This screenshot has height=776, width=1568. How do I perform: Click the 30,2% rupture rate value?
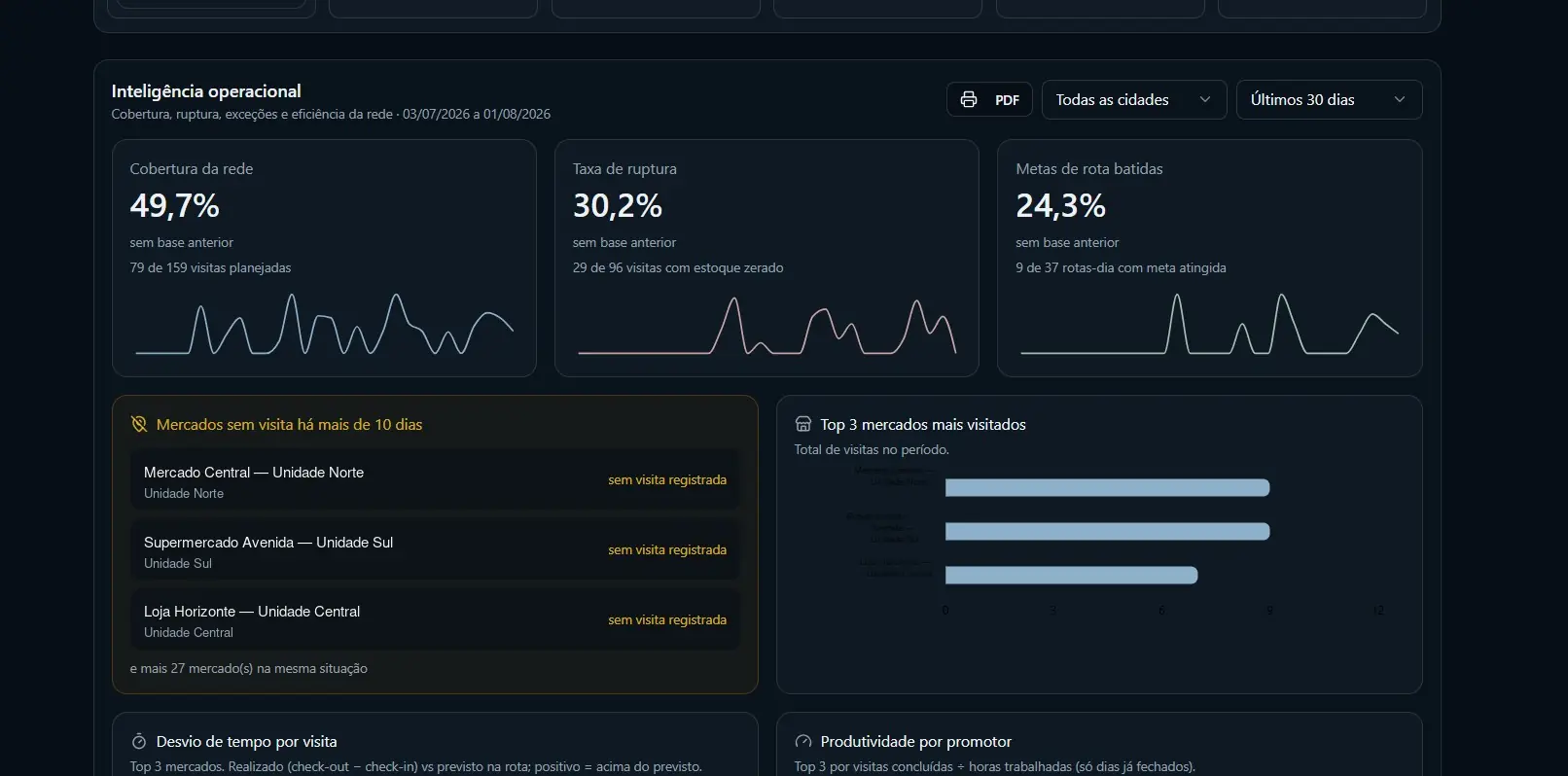(618, 206)
